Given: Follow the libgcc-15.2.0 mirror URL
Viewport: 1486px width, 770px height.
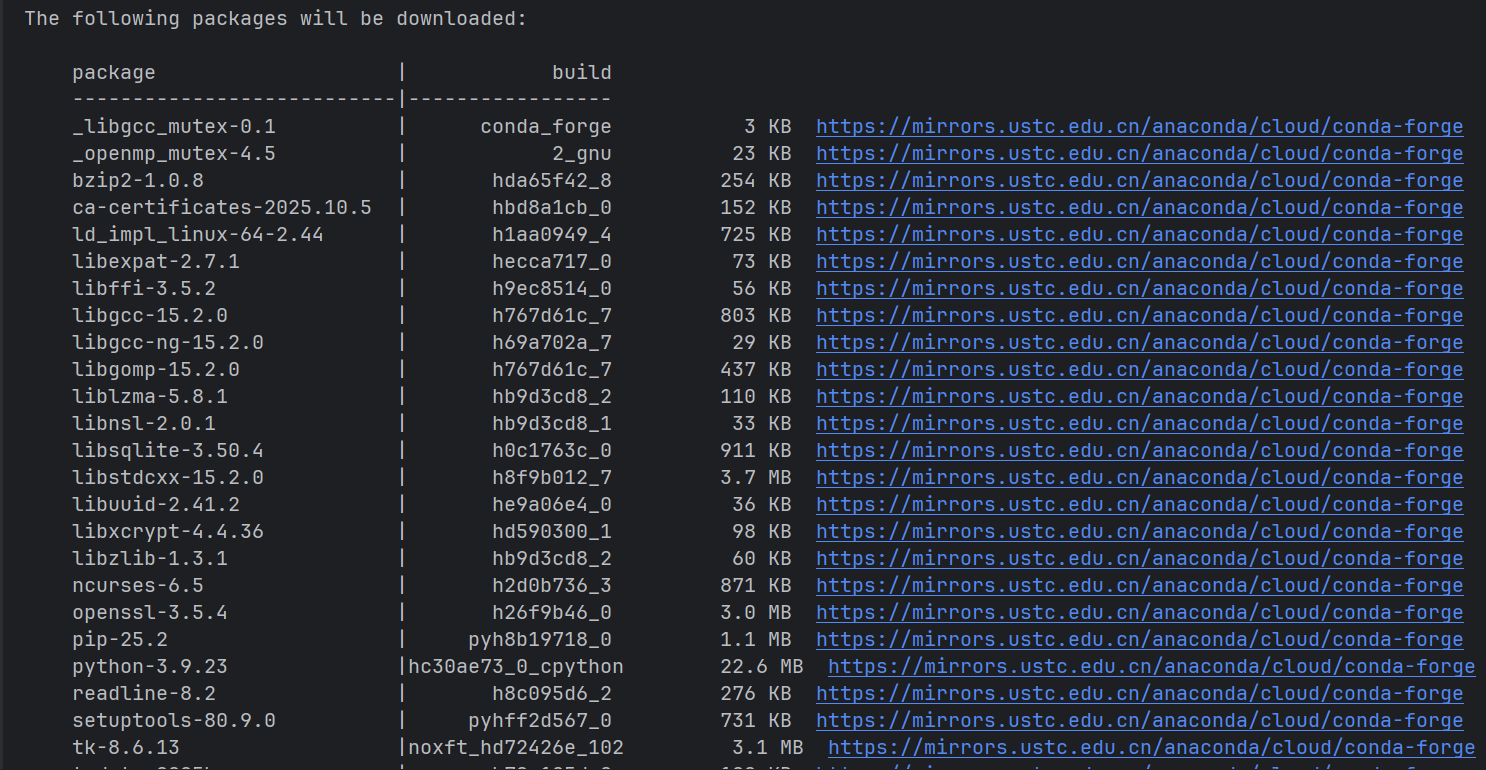Looking at the screenshot, I should pyautogui.click(x=1140, y=316).
